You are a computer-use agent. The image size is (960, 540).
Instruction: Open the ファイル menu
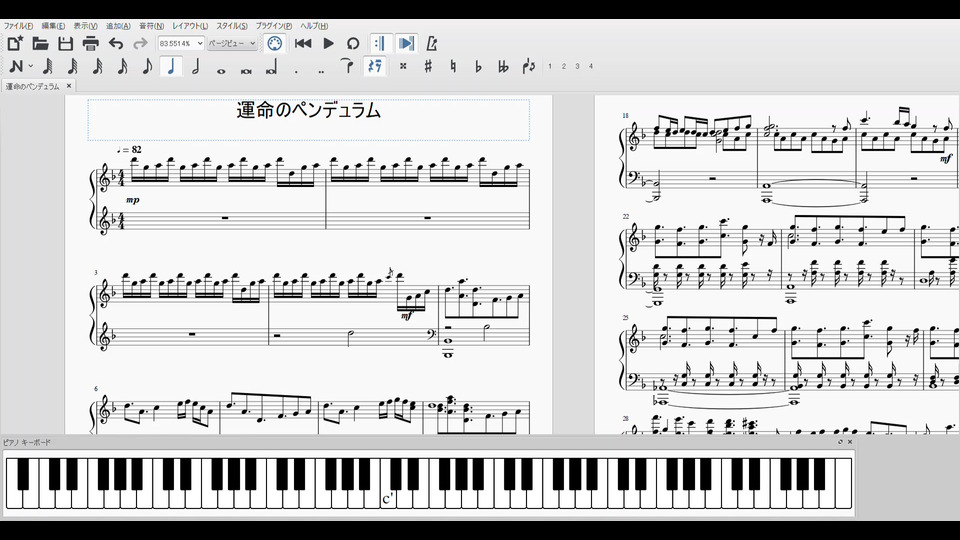pos(18,25)
